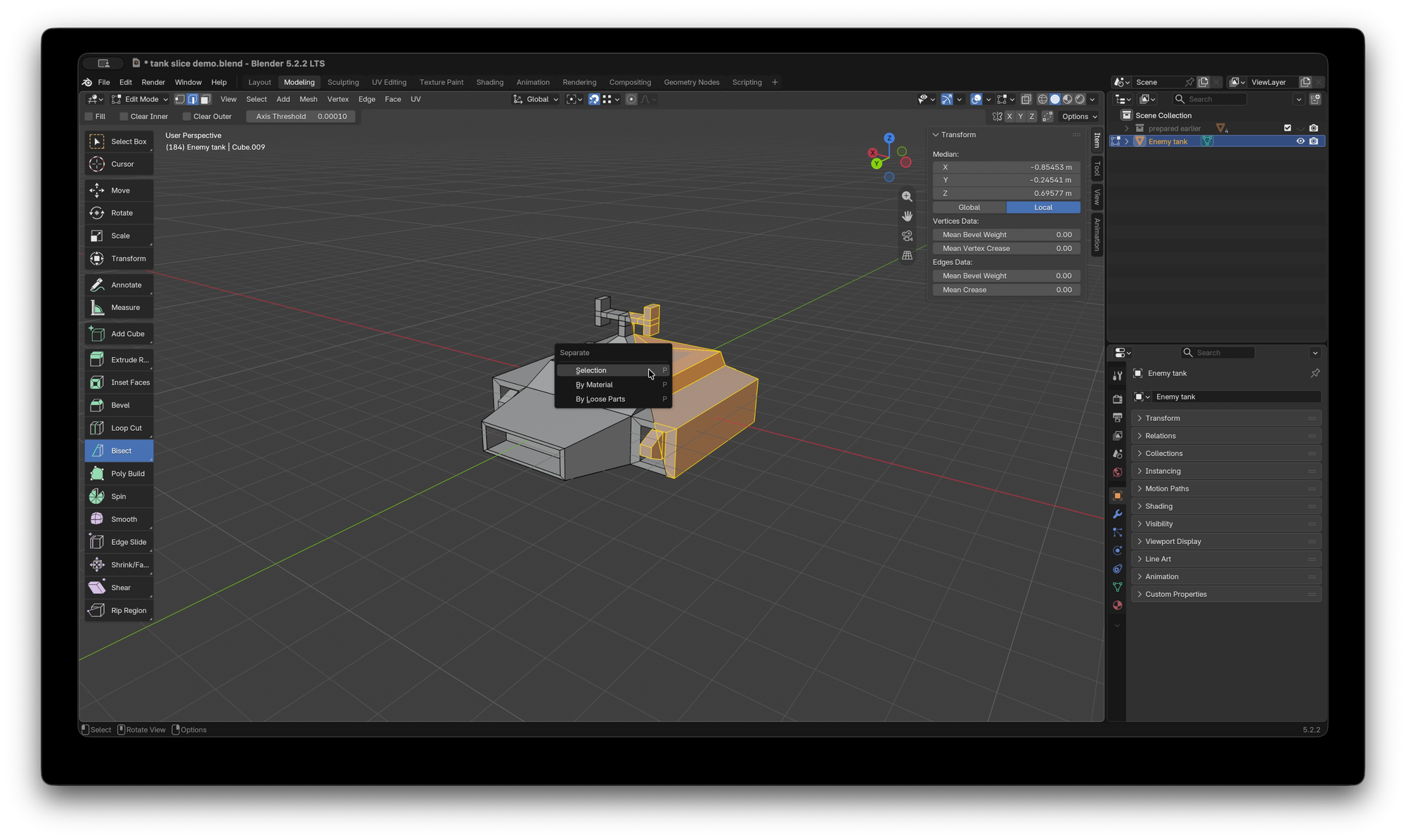Viewport: 1406px width, 840px height.
Task: Enable the Fill checkbox
Action: click(89, 117)
